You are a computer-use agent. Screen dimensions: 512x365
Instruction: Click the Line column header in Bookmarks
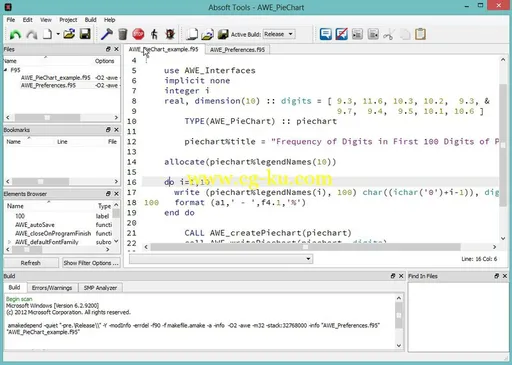click(62, 142)
